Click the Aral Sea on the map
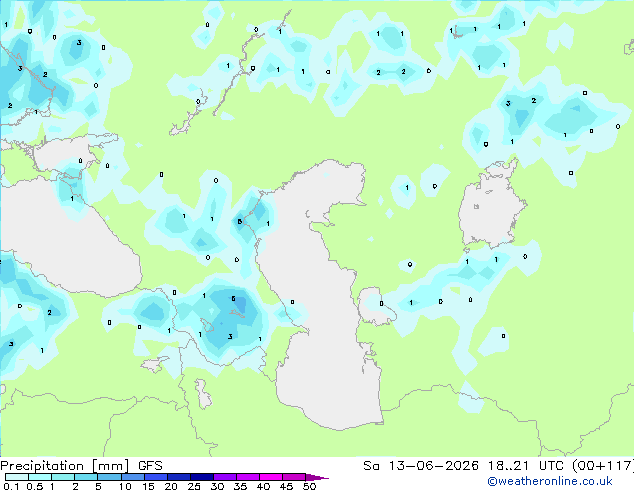 tap(492, 204)
